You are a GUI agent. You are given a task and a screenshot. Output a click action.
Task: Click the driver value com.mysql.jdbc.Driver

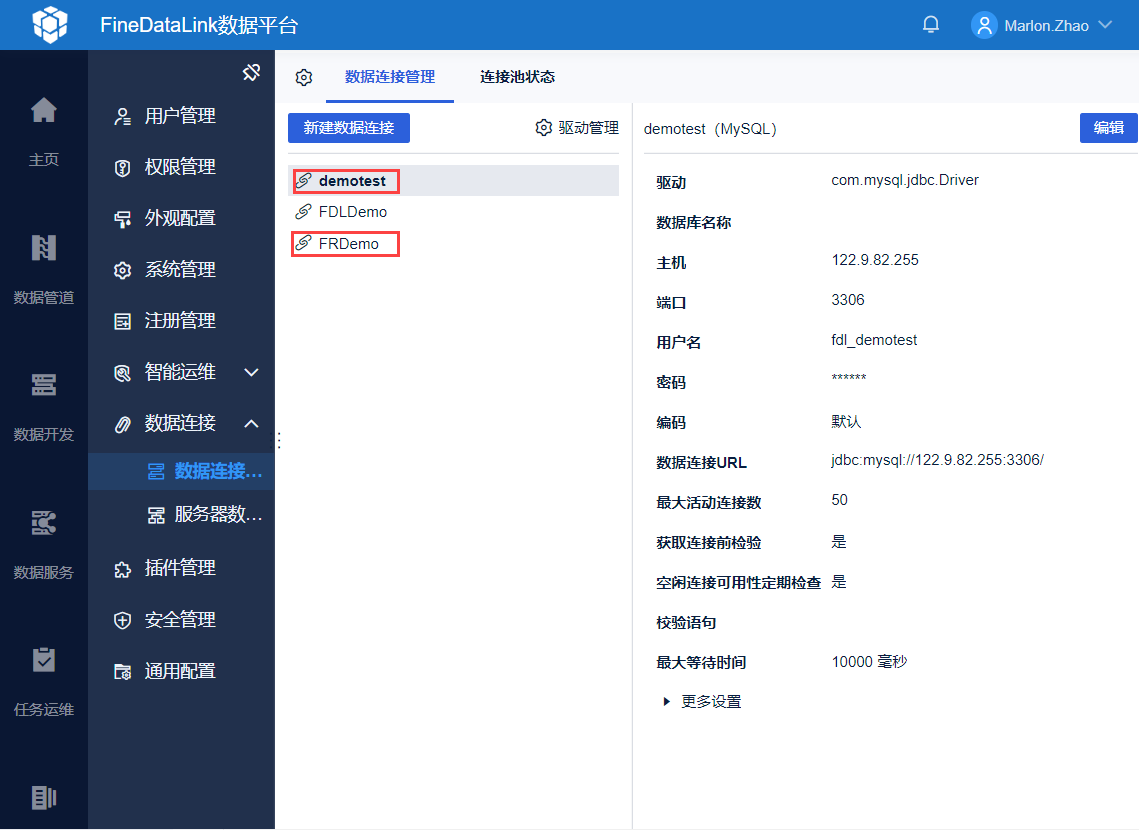[904, 180]
